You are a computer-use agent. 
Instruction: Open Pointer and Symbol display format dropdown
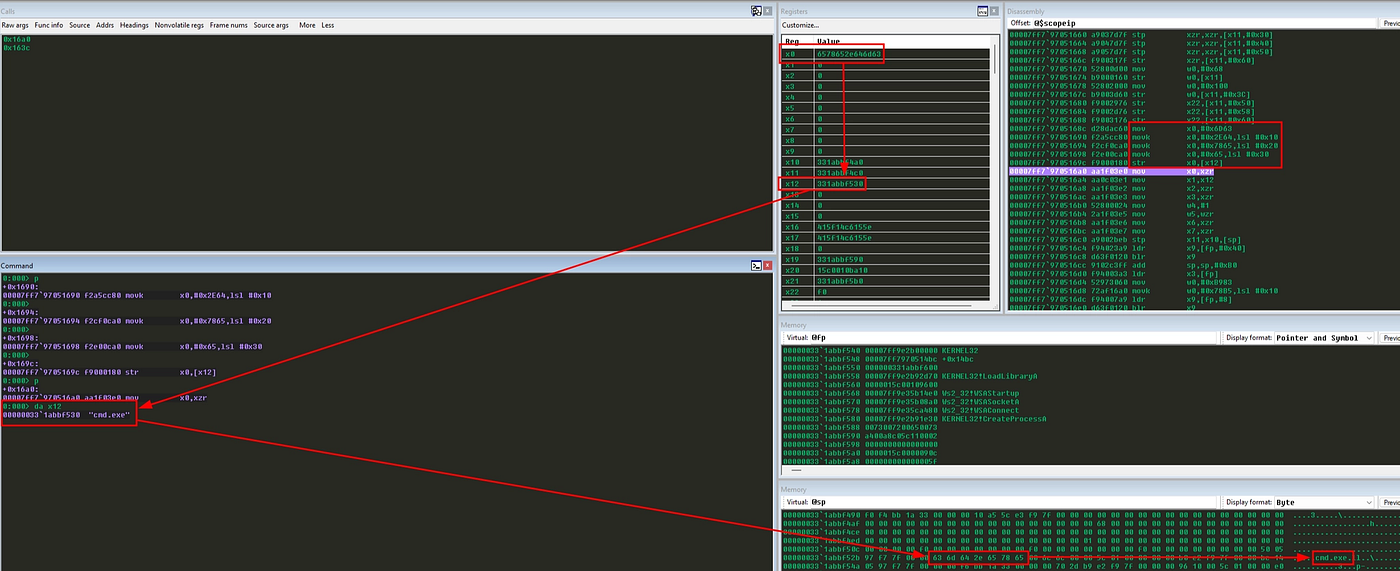point(1325,338)
